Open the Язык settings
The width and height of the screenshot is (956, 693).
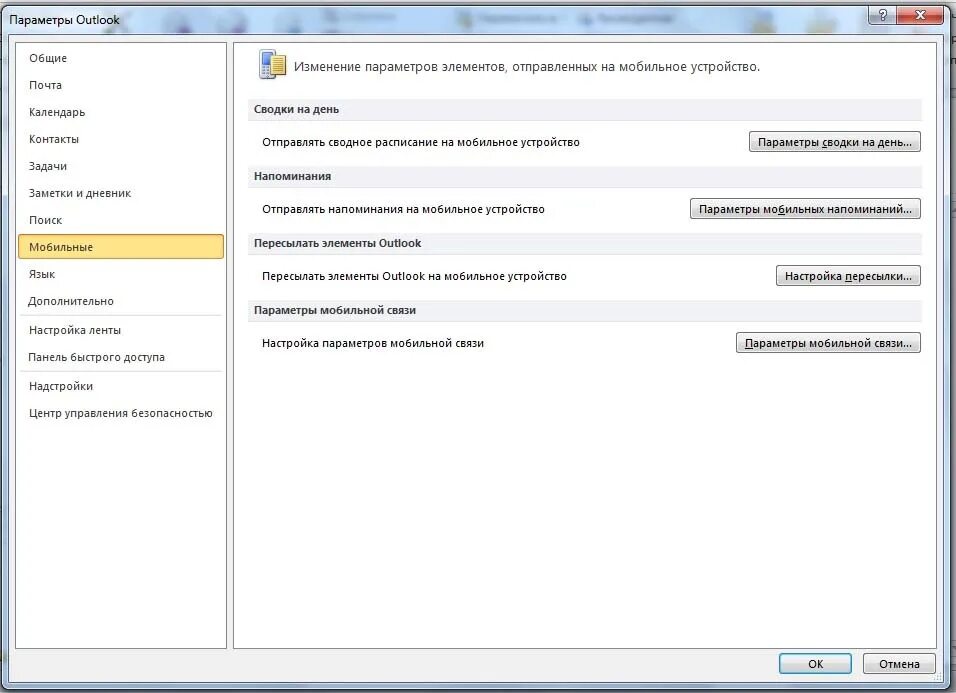(x=121, y=274)
